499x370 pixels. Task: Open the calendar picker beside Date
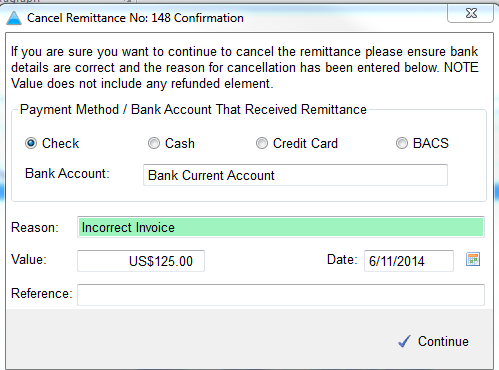[x=473, y=259]
